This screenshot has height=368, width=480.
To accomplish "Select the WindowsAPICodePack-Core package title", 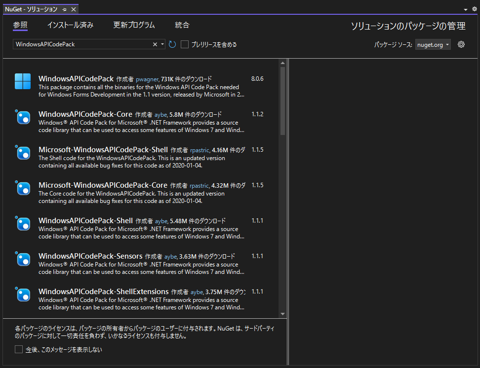I will (85, 114).
